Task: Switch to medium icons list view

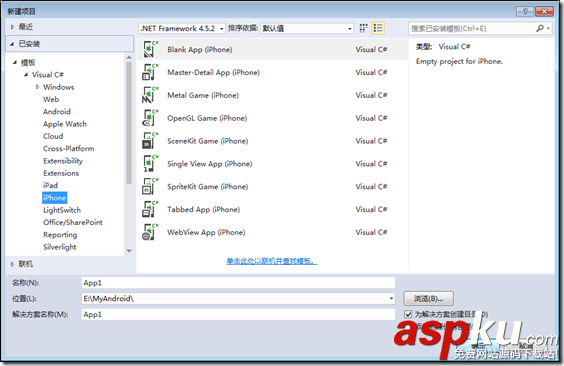Action: [x=378, y=28]
